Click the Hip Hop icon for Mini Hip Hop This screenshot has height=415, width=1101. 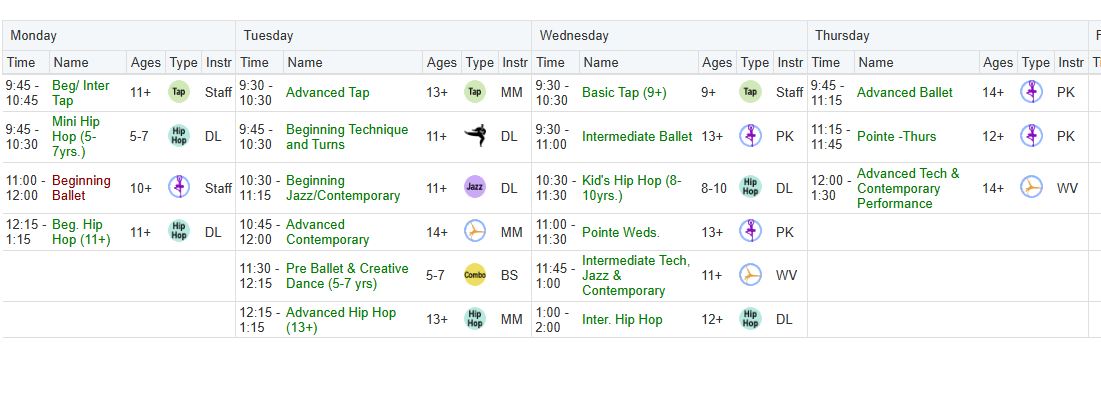pos(179,136)
